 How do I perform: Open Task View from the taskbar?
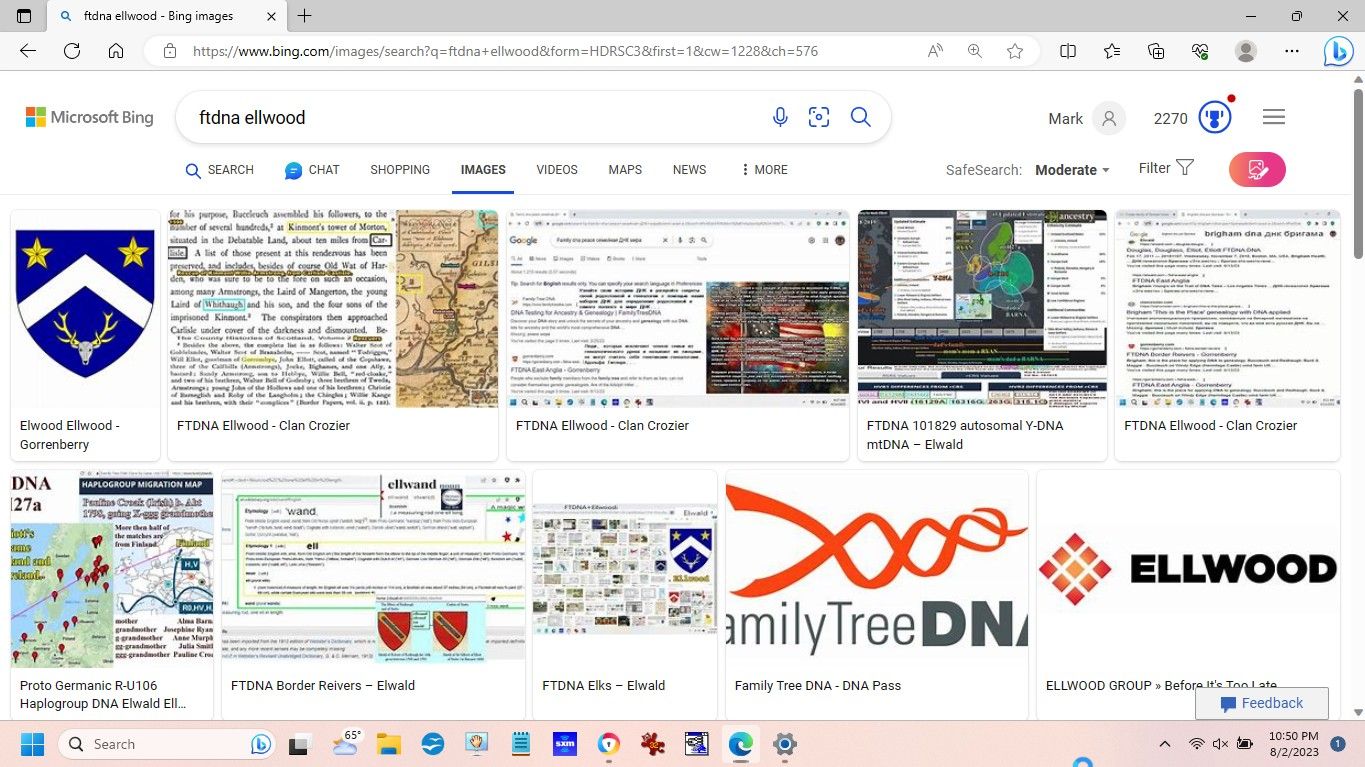click(299, 744)
